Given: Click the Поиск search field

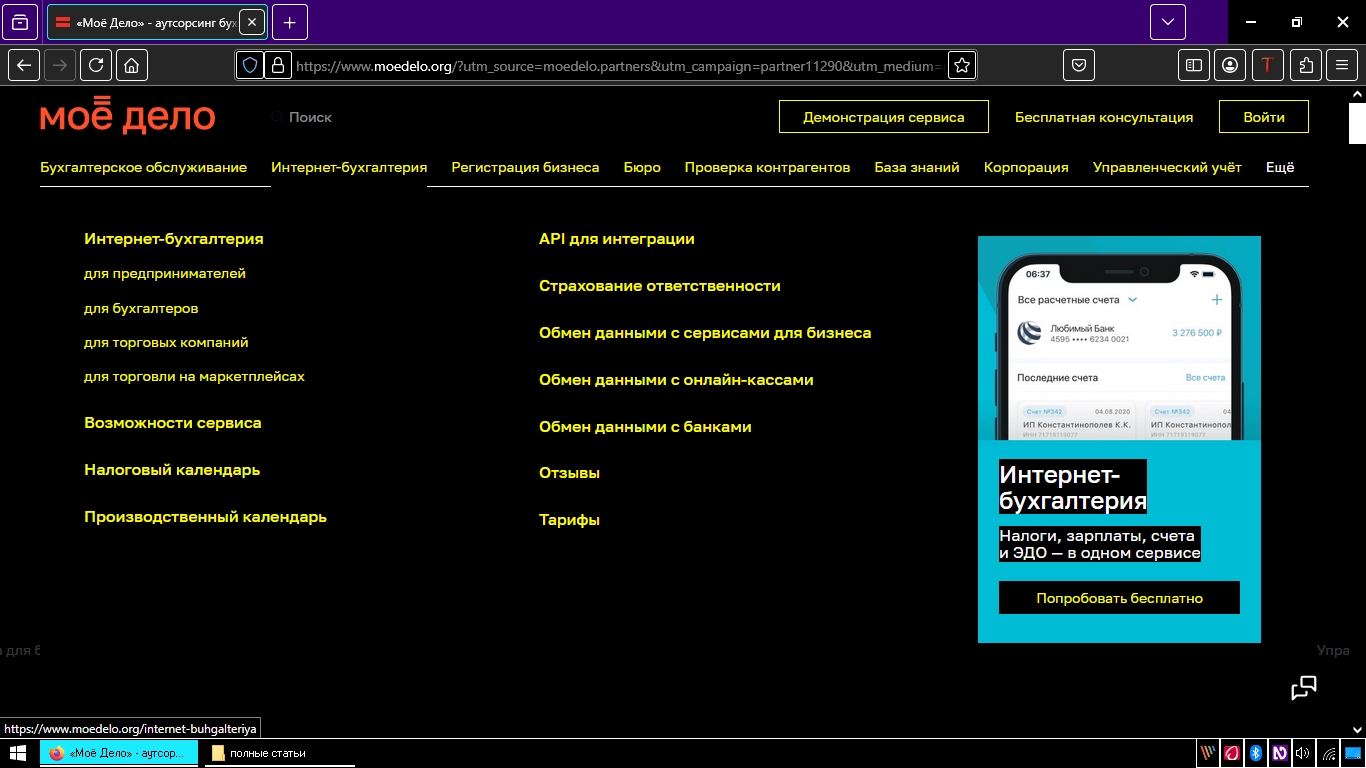Looking at the screenshot, I should tap(310, 117).
